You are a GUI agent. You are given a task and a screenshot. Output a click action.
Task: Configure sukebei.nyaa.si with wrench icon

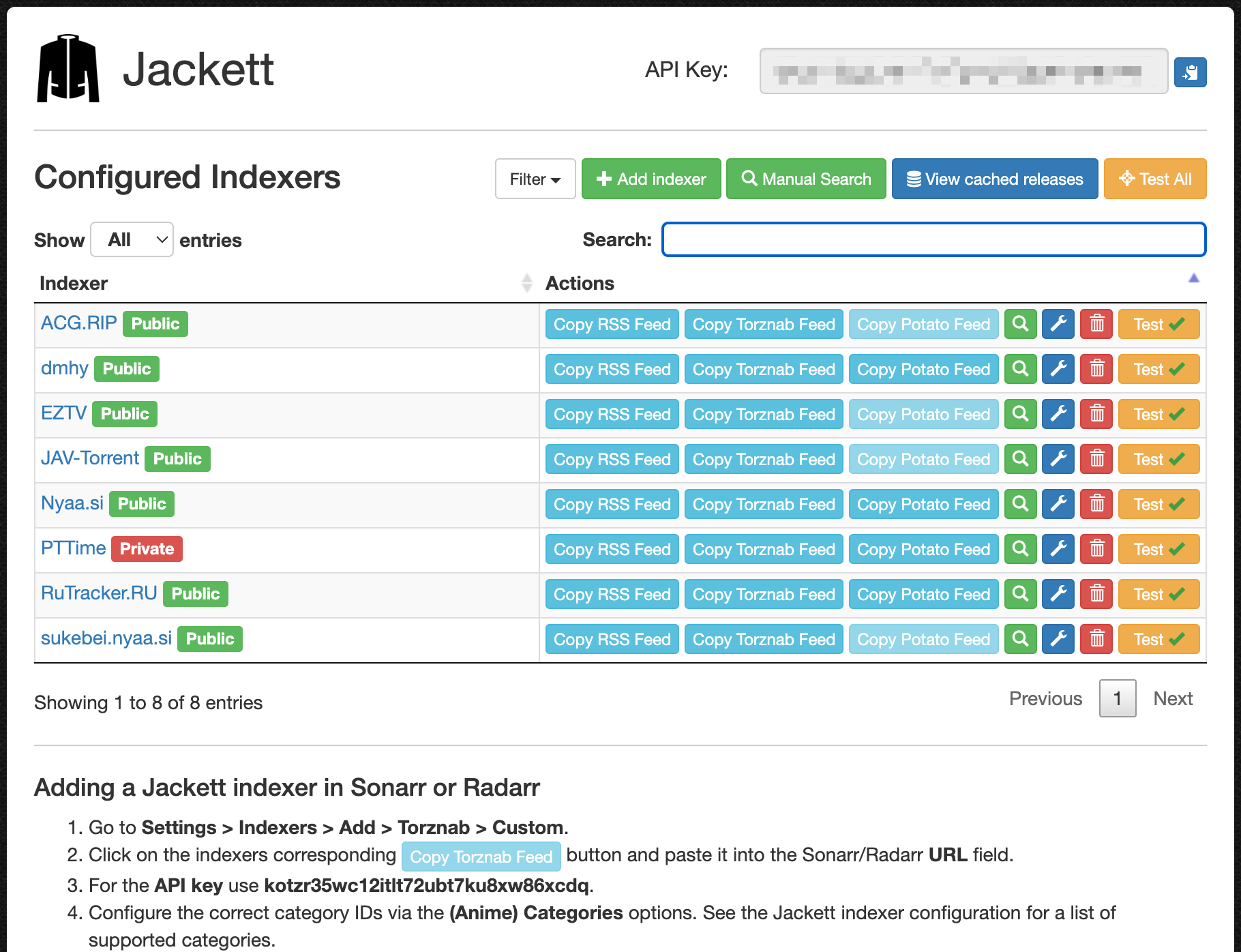(1058, 639)
